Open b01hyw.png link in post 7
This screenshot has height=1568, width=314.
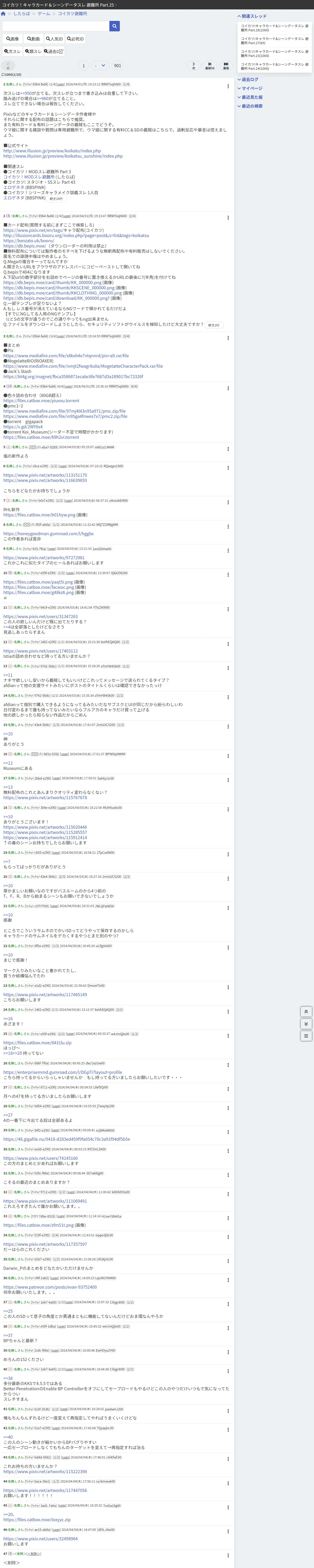40,515
